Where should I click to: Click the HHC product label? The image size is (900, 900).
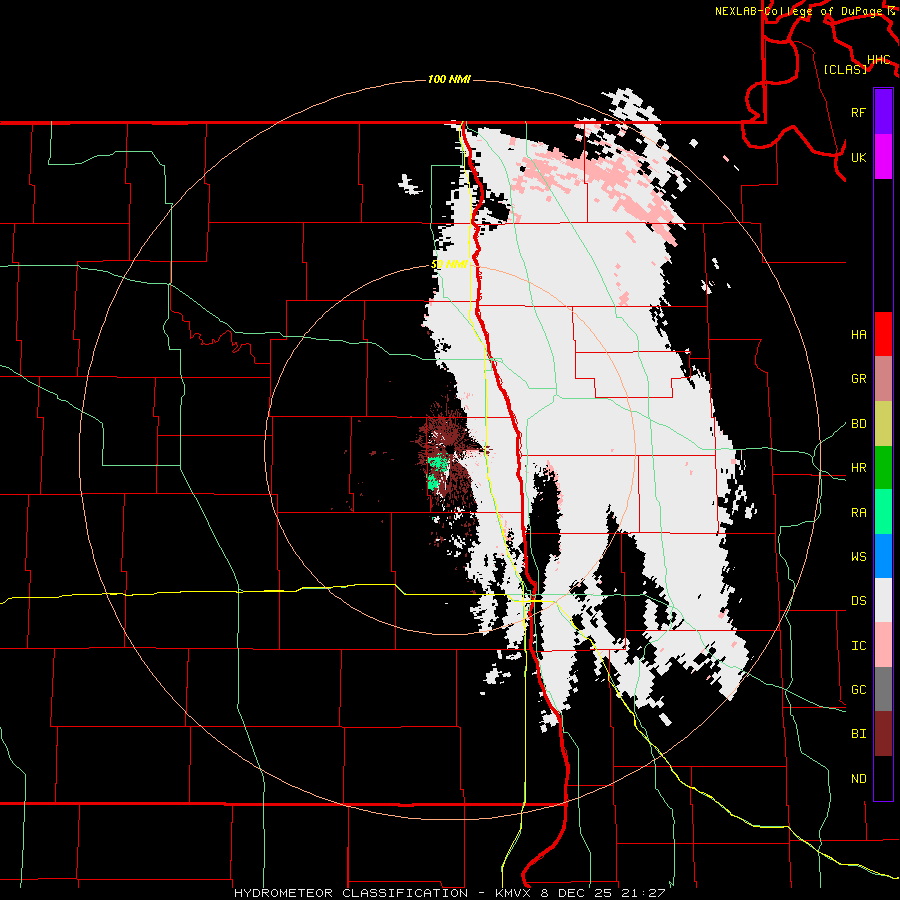tap(878, 60)
